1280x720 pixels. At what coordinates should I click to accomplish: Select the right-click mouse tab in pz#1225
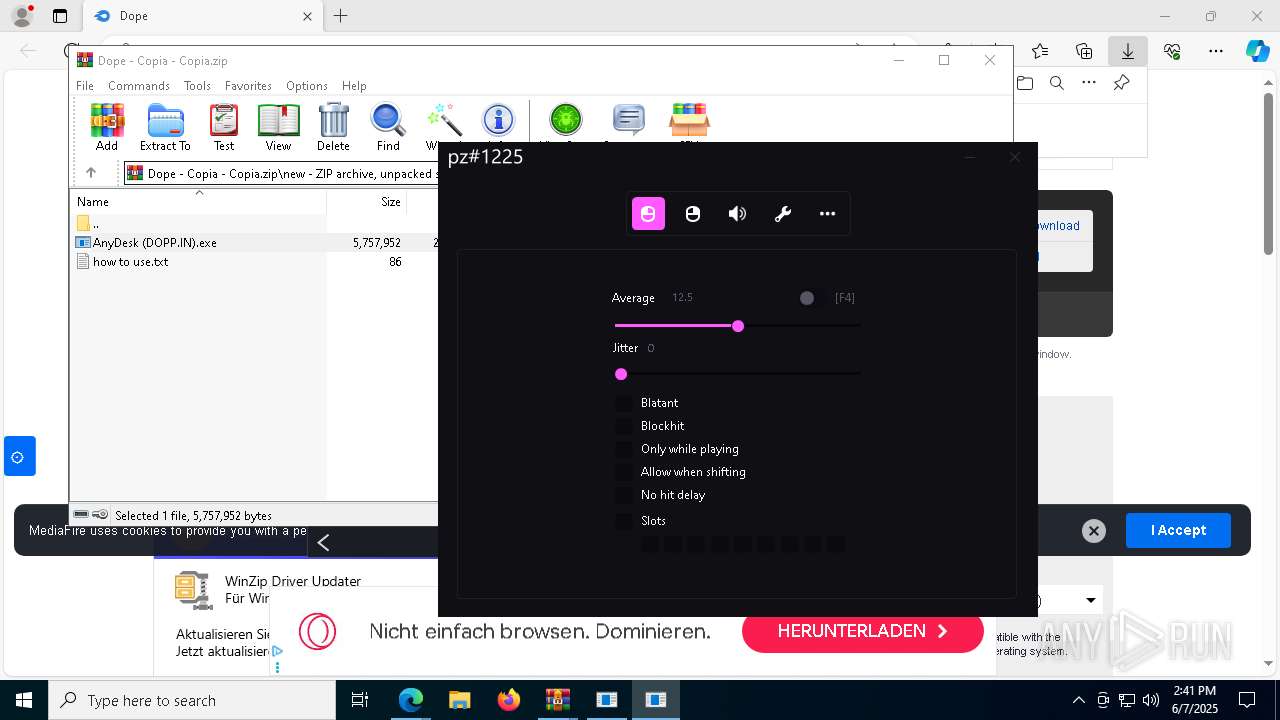(693, 213)
